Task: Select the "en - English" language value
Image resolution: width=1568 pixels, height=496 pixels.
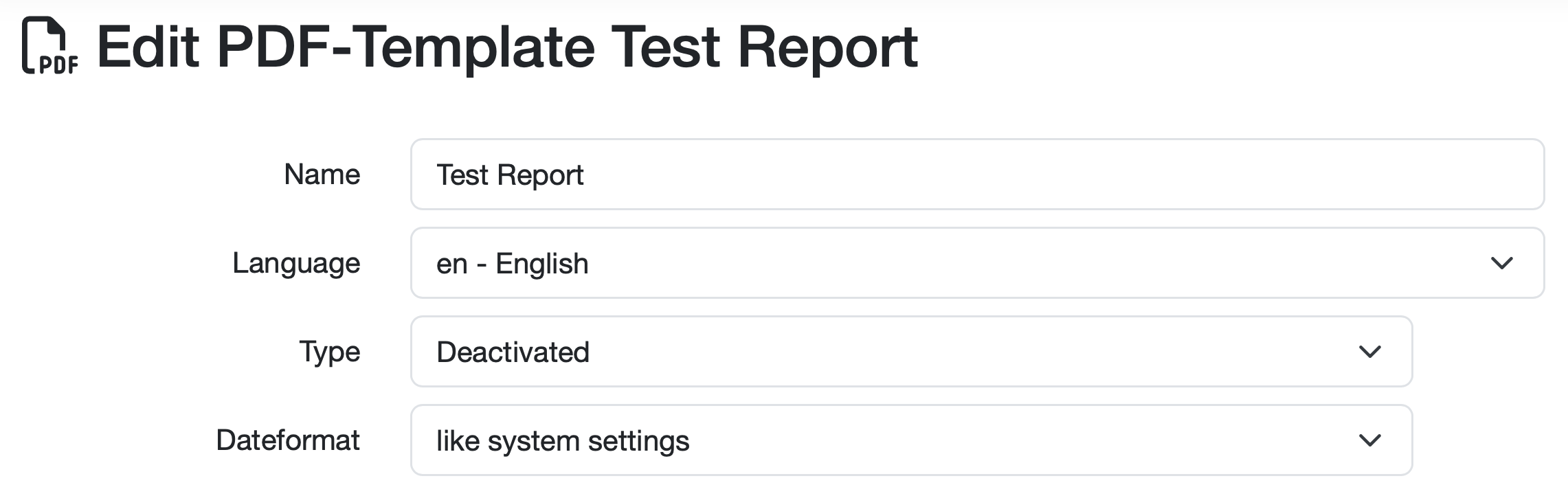Action: click(x=513, y=263)
